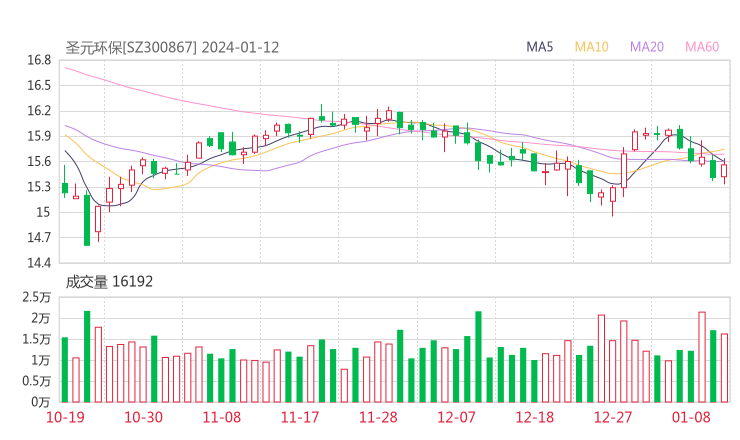Click the 15.3 price axis value

click(39, 187)
